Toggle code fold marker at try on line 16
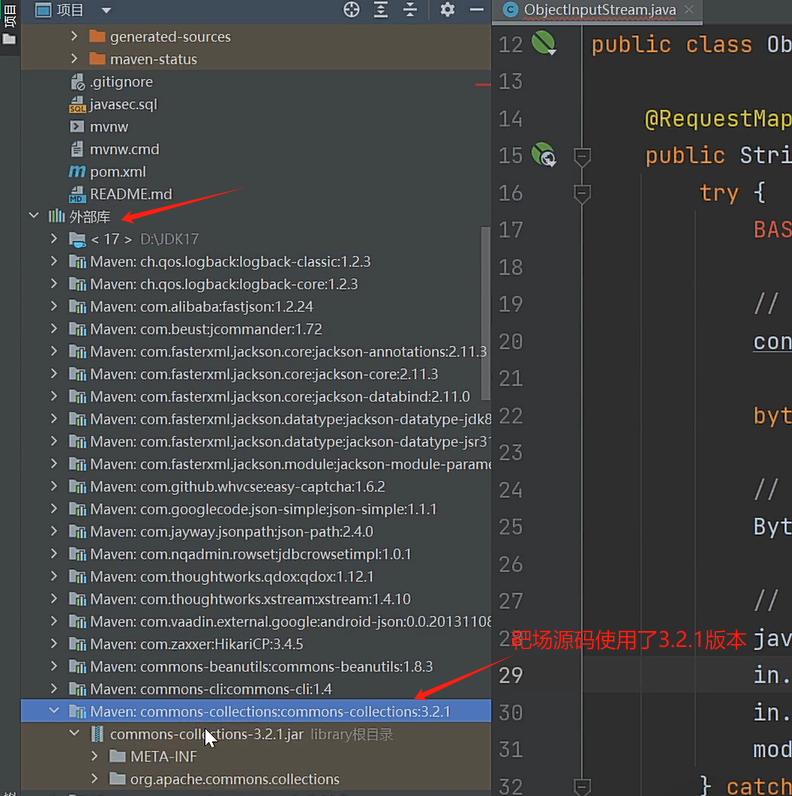Viewport: 792px width, 796px height. click(580, 192)
